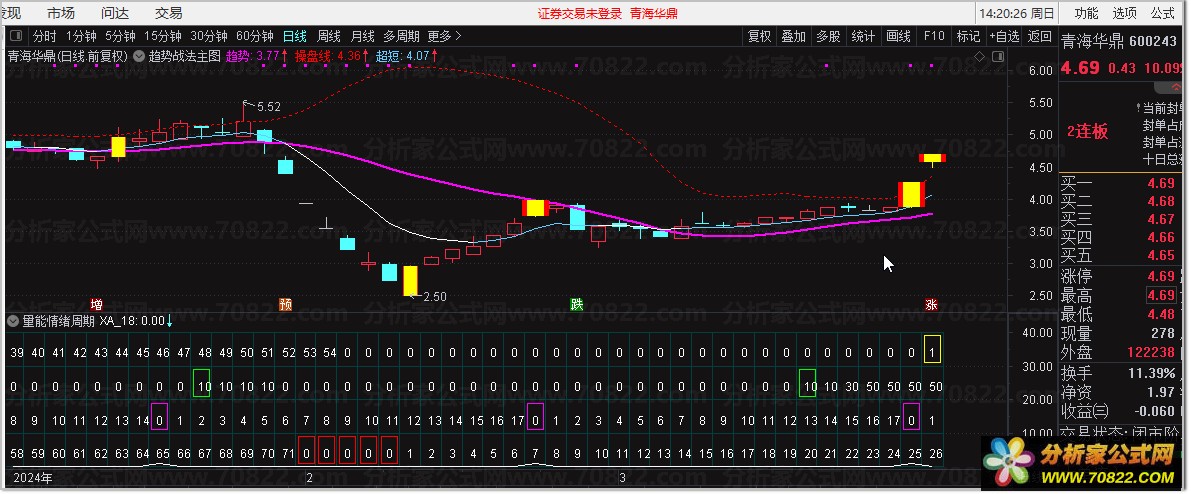The height and width of the screenshot is (494, 1191).
Task: Click the 分析家公式网 www.70822.com logo
Action: pyautogui.click(x=1084, y=465)
